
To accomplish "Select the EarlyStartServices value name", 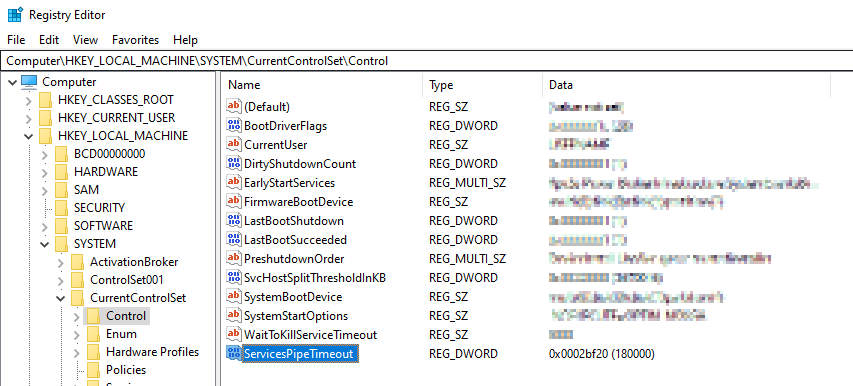I will click(x=289, y=183).
